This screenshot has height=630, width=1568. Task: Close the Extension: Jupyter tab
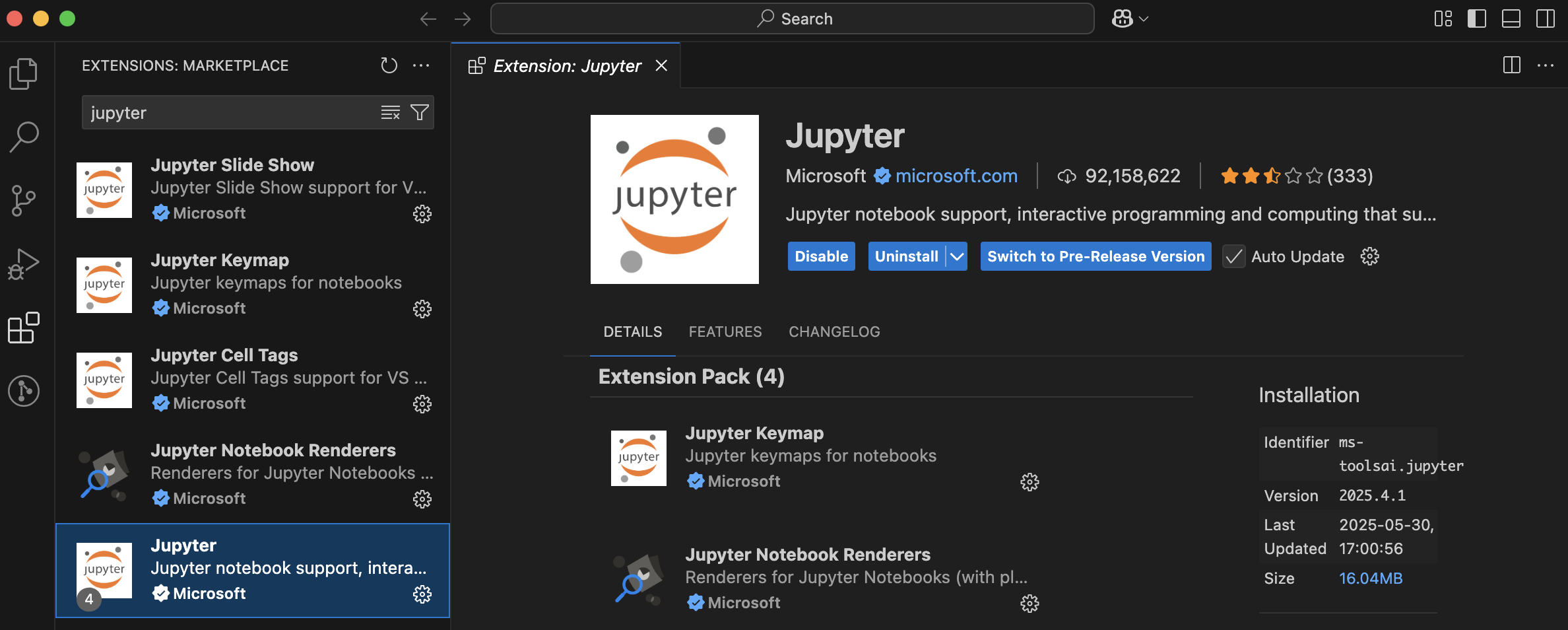(661, 65)
